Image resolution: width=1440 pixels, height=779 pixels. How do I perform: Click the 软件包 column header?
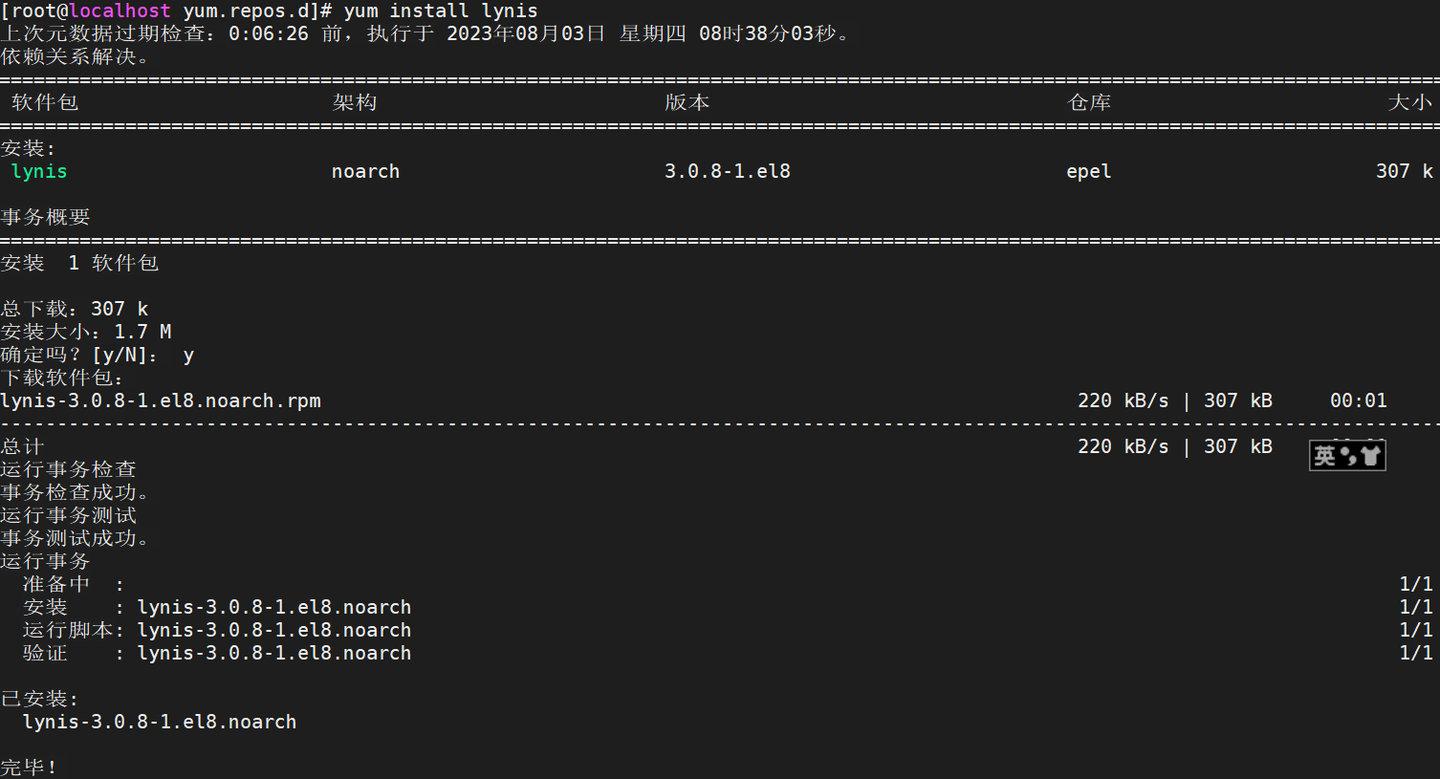pyautogui.click(x=45, y=102)
